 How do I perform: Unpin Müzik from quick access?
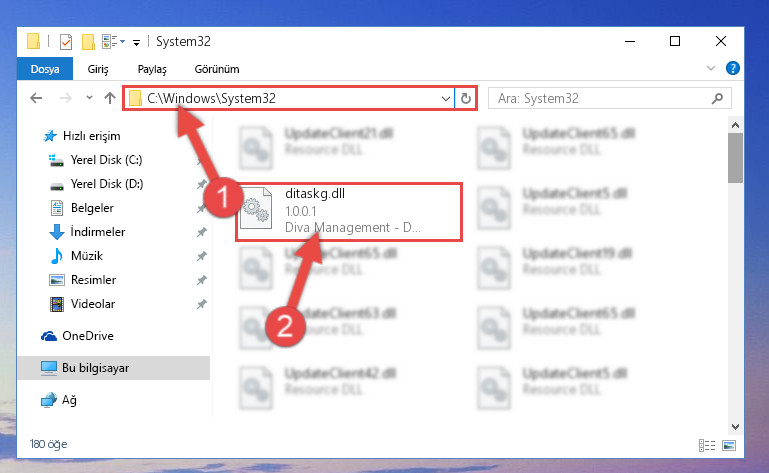(202, 256)
